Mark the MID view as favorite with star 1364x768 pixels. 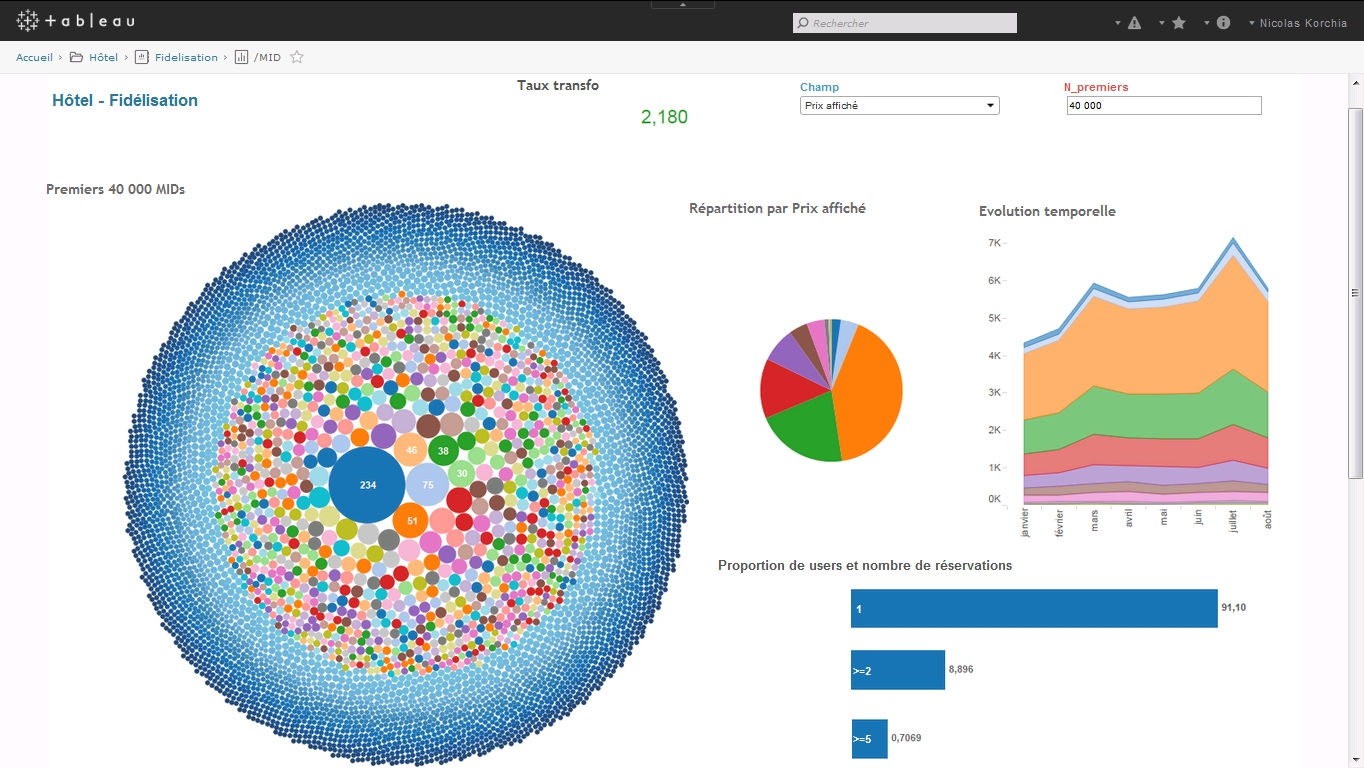pos(297,57)
